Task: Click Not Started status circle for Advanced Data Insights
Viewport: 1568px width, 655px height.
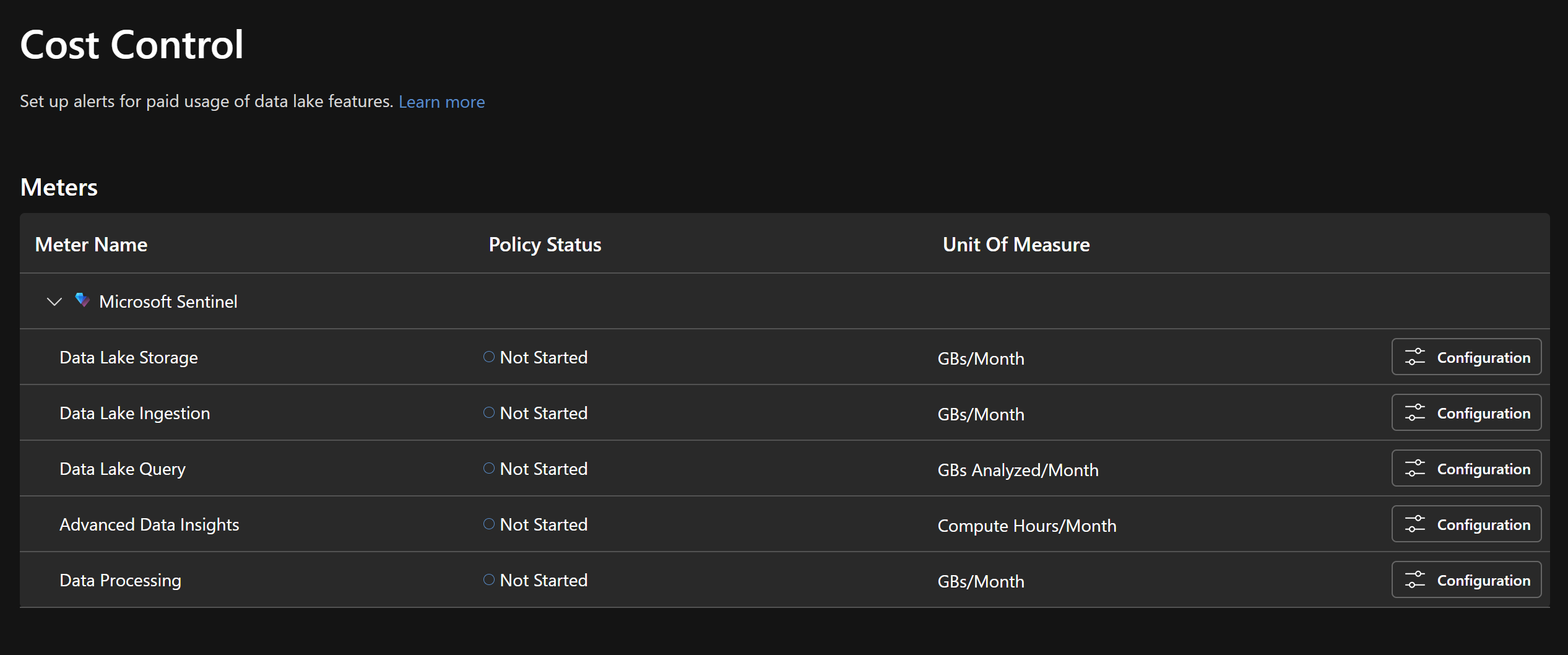Action: (489, 524)
